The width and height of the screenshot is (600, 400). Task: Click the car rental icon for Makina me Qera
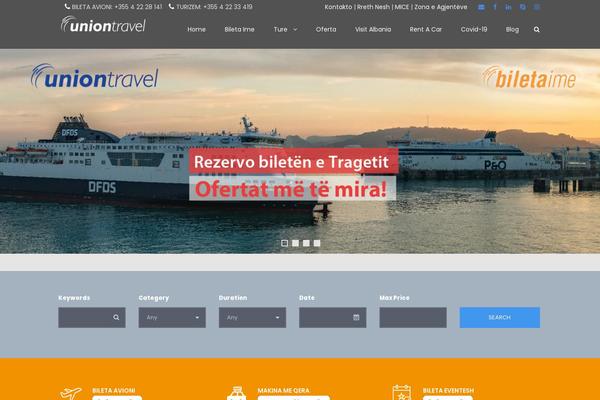[x=236, y=393]
